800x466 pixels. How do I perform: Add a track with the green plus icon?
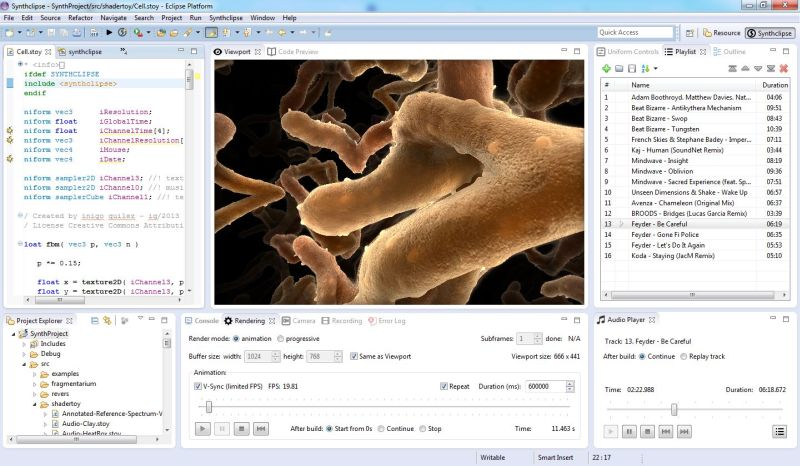(x=607, y=68)
